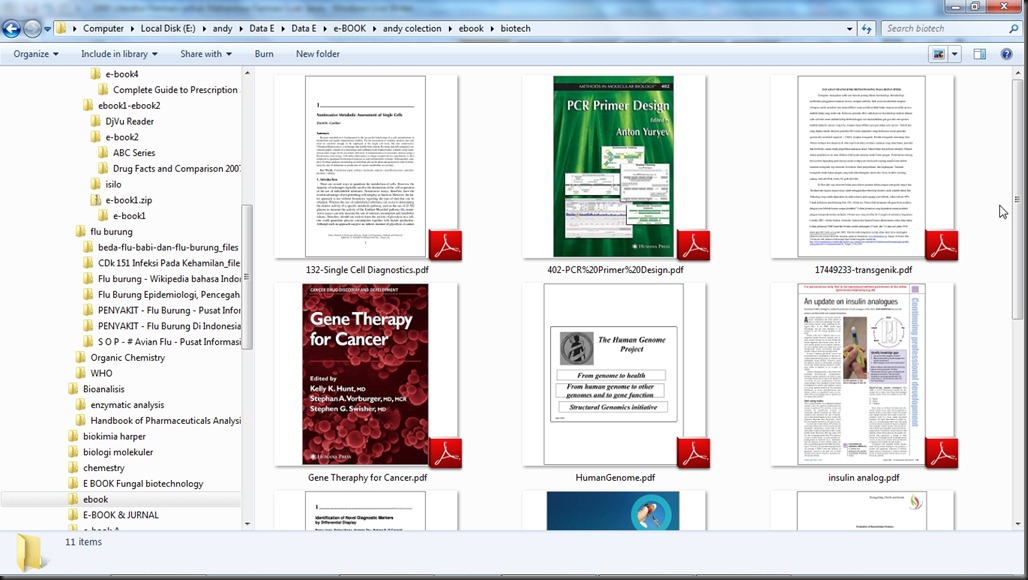Image resolution: width=1028 pixels, height=580 pixels.
Task: Click E BOOK Fungal biotechnology folder icon
Action: pyautogui.click(x=73, y=483)
